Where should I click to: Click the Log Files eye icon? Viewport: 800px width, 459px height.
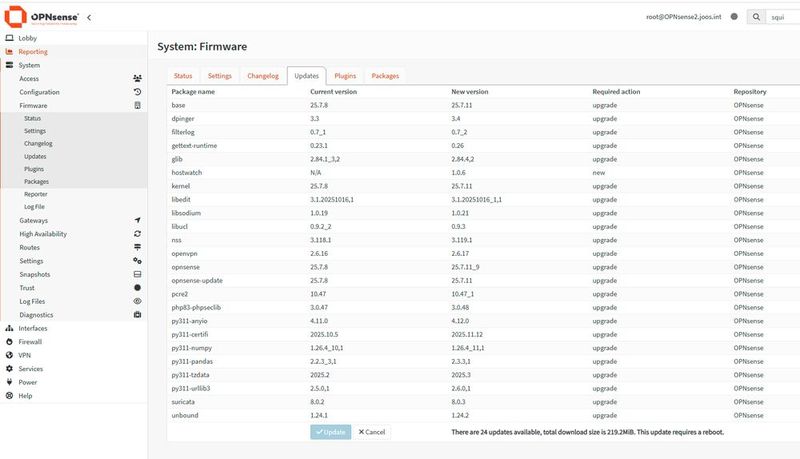tap(137, 301)
